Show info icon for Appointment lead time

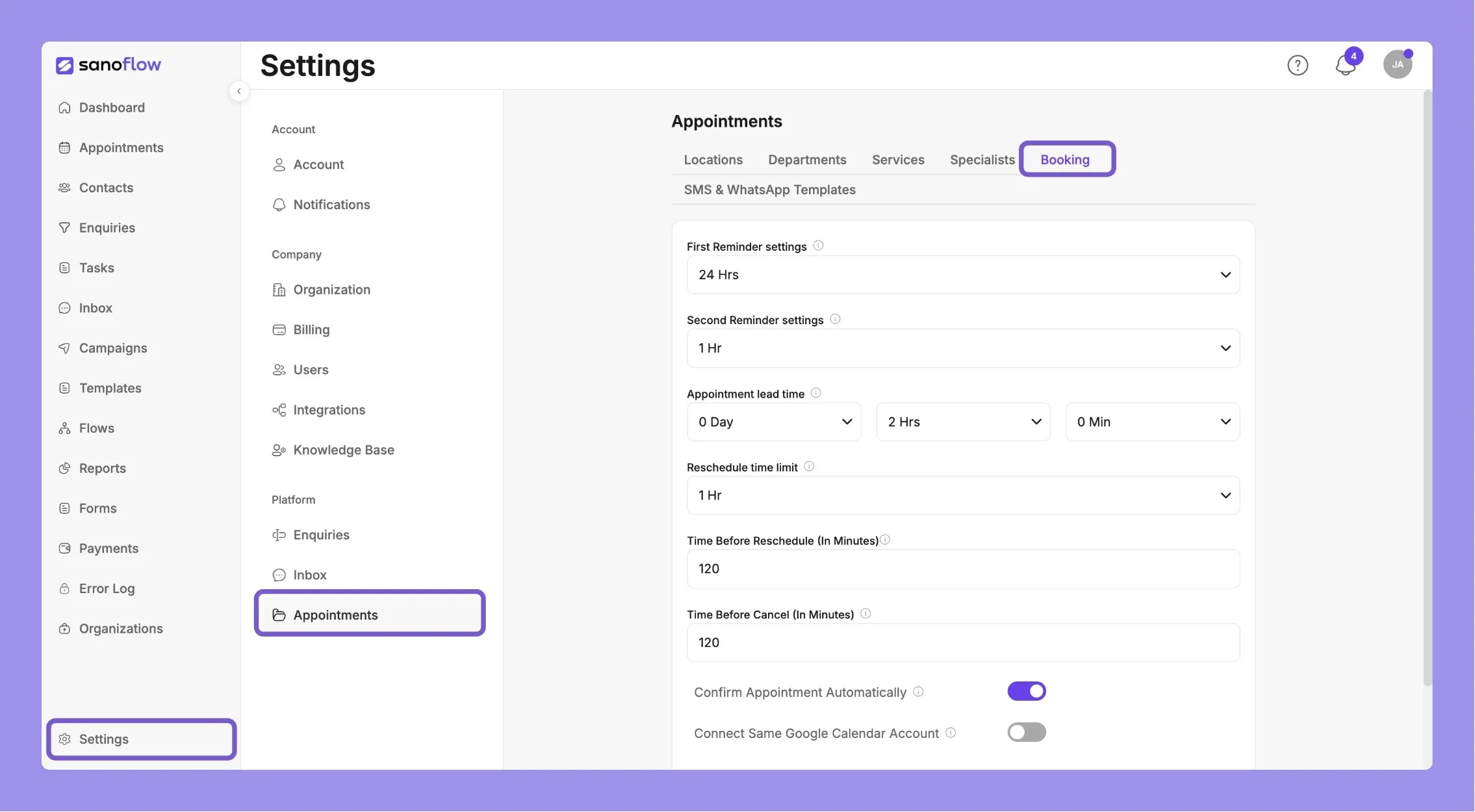click(x=815, y=393)
